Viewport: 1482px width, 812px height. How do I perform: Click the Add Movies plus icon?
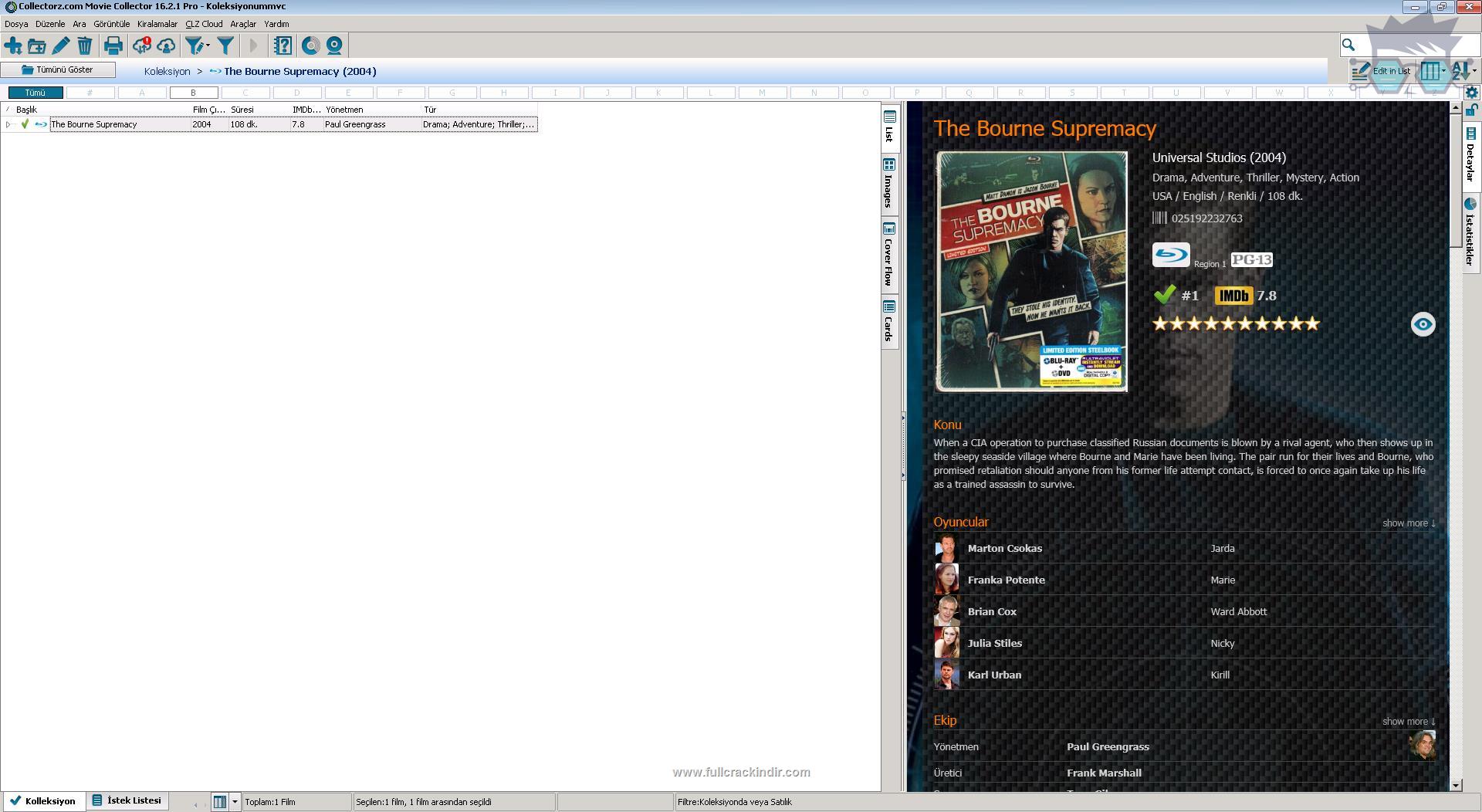pyautogui.click(x=13, y=46)
